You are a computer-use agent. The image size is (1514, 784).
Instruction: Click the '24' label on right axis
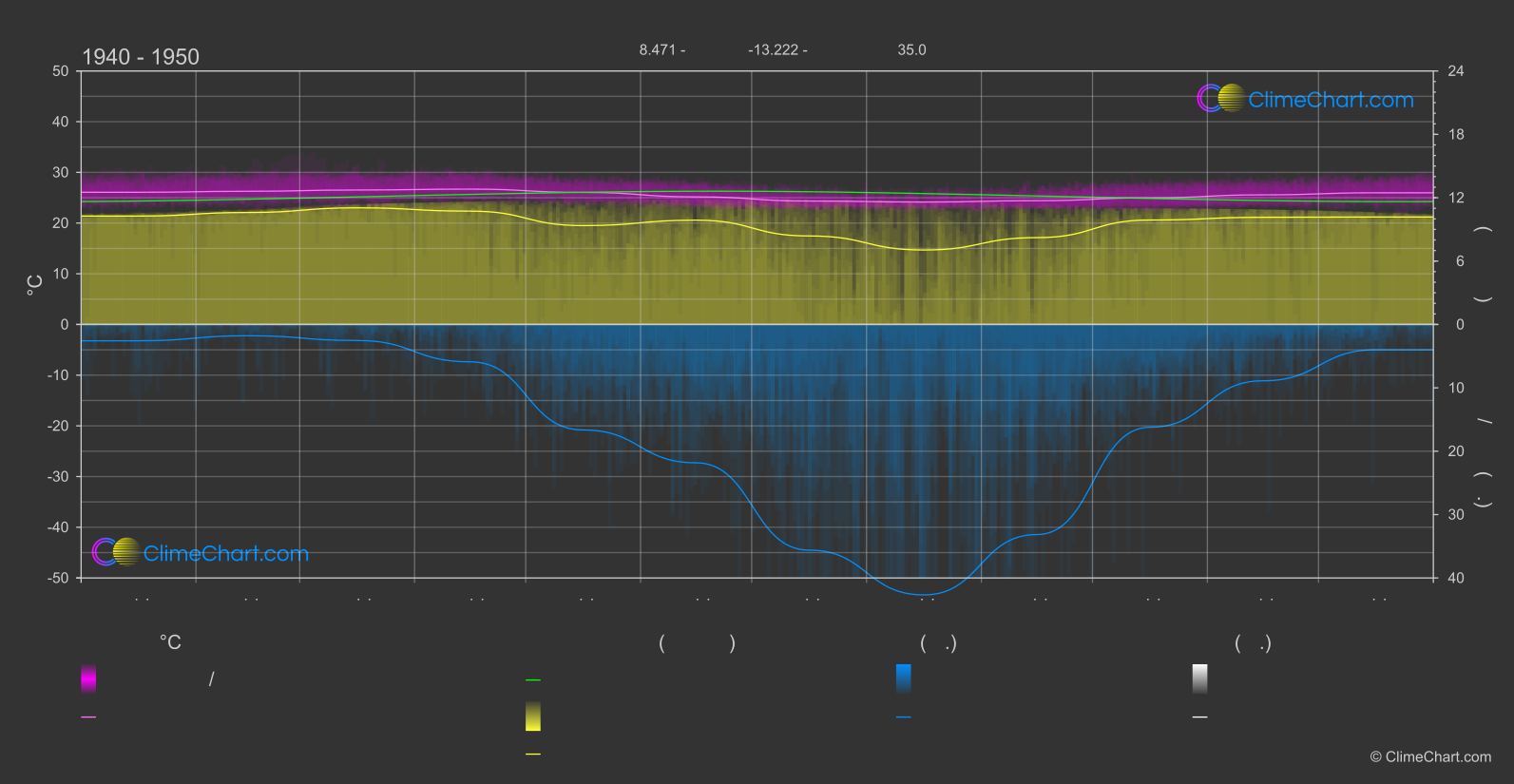[1456, 71]
